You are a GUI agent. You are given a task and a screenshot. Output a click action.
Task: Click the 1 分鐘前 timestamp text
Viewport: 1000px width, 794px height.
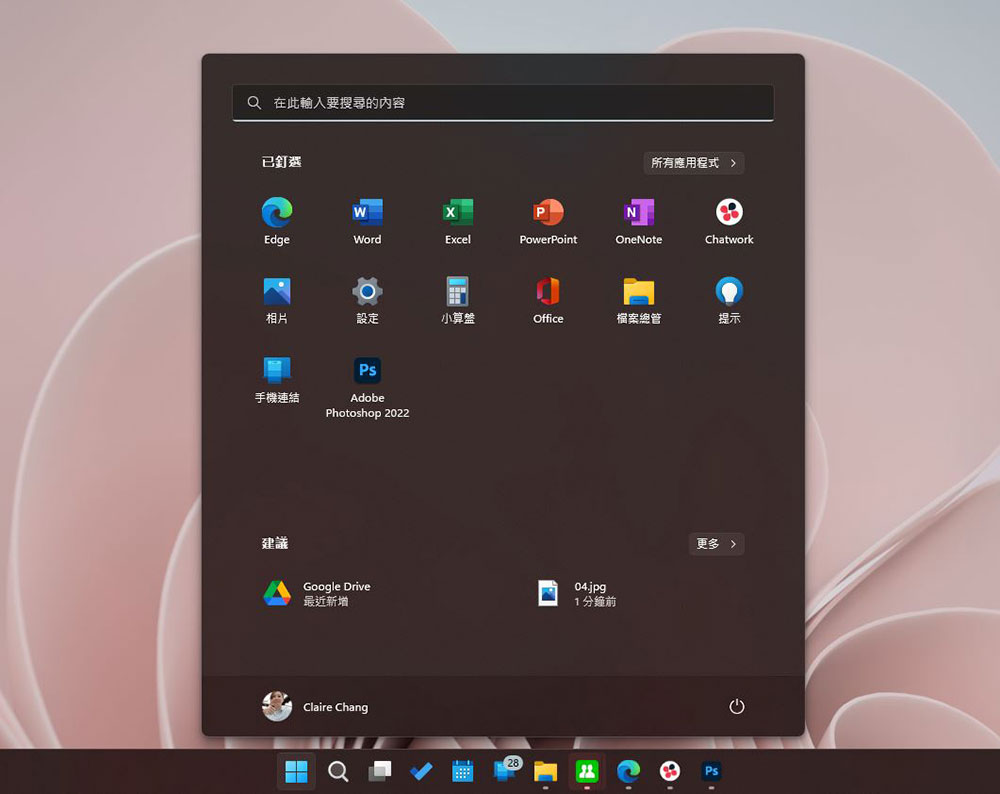pos(595,601)
